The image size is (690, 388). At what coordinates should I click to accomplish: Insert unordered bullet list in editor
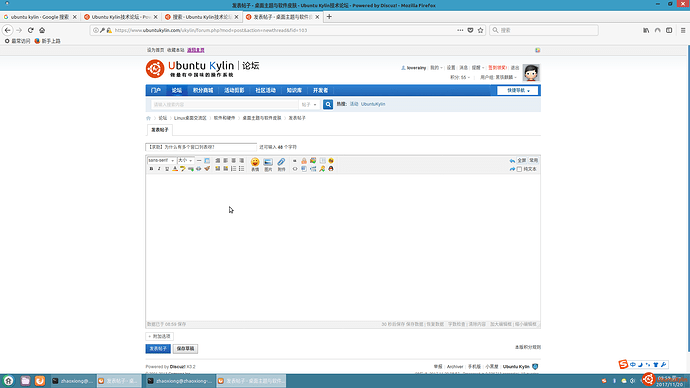242,168
